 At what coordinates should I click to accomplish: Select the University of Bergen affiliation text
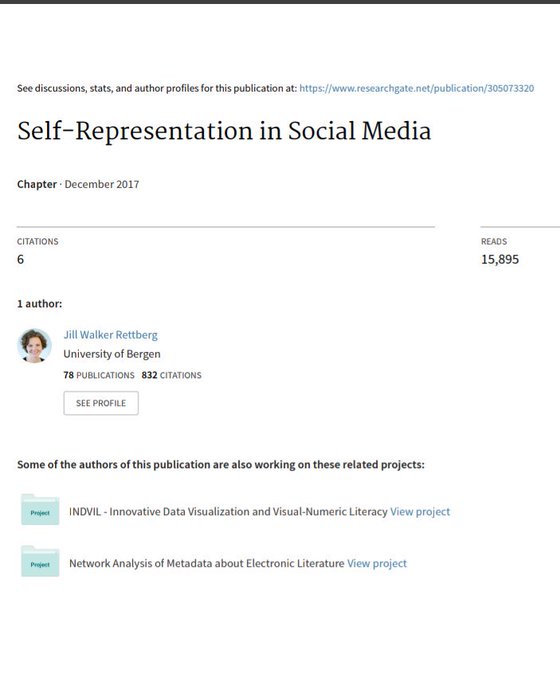point(112,354)
